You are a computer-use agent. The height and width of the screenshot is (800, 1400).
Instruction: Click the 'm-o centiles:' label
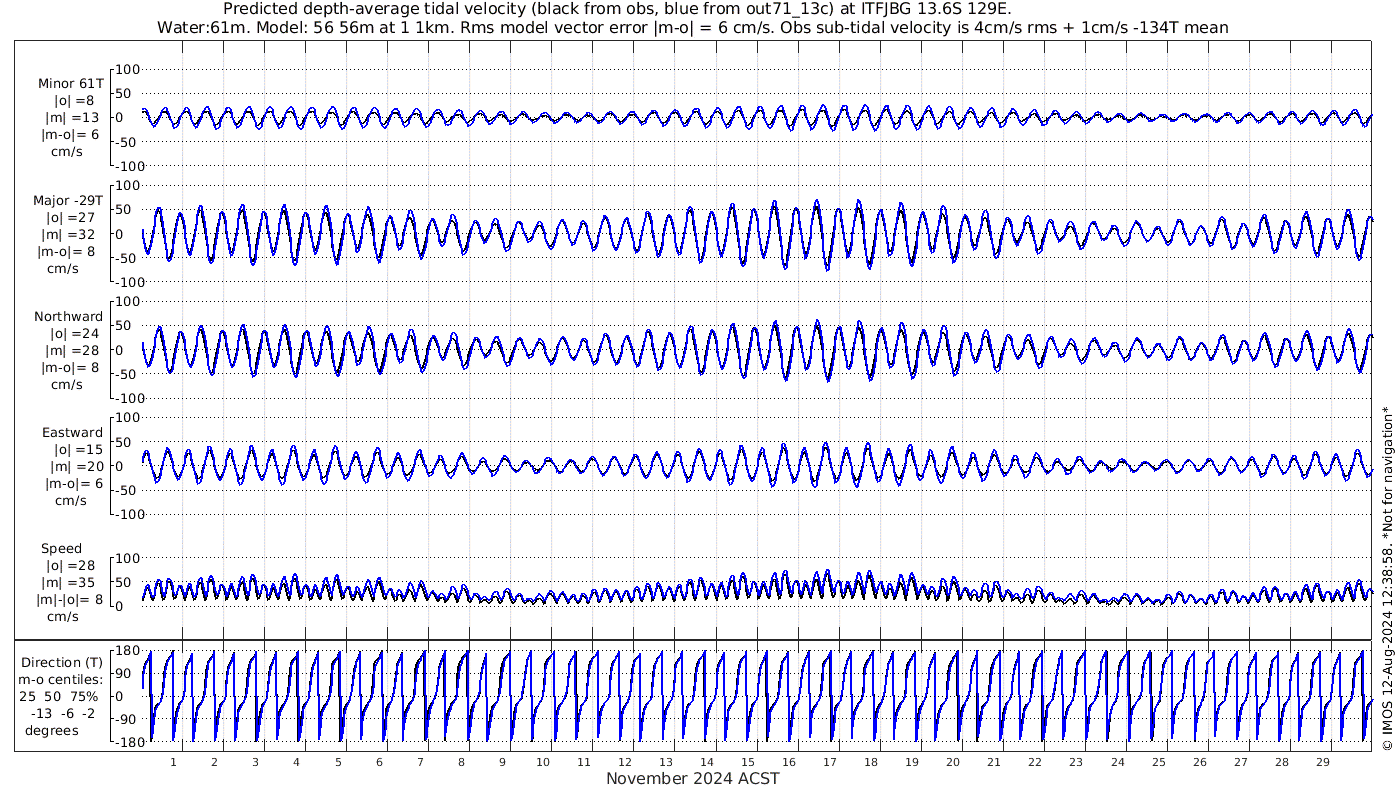point(62,679)
